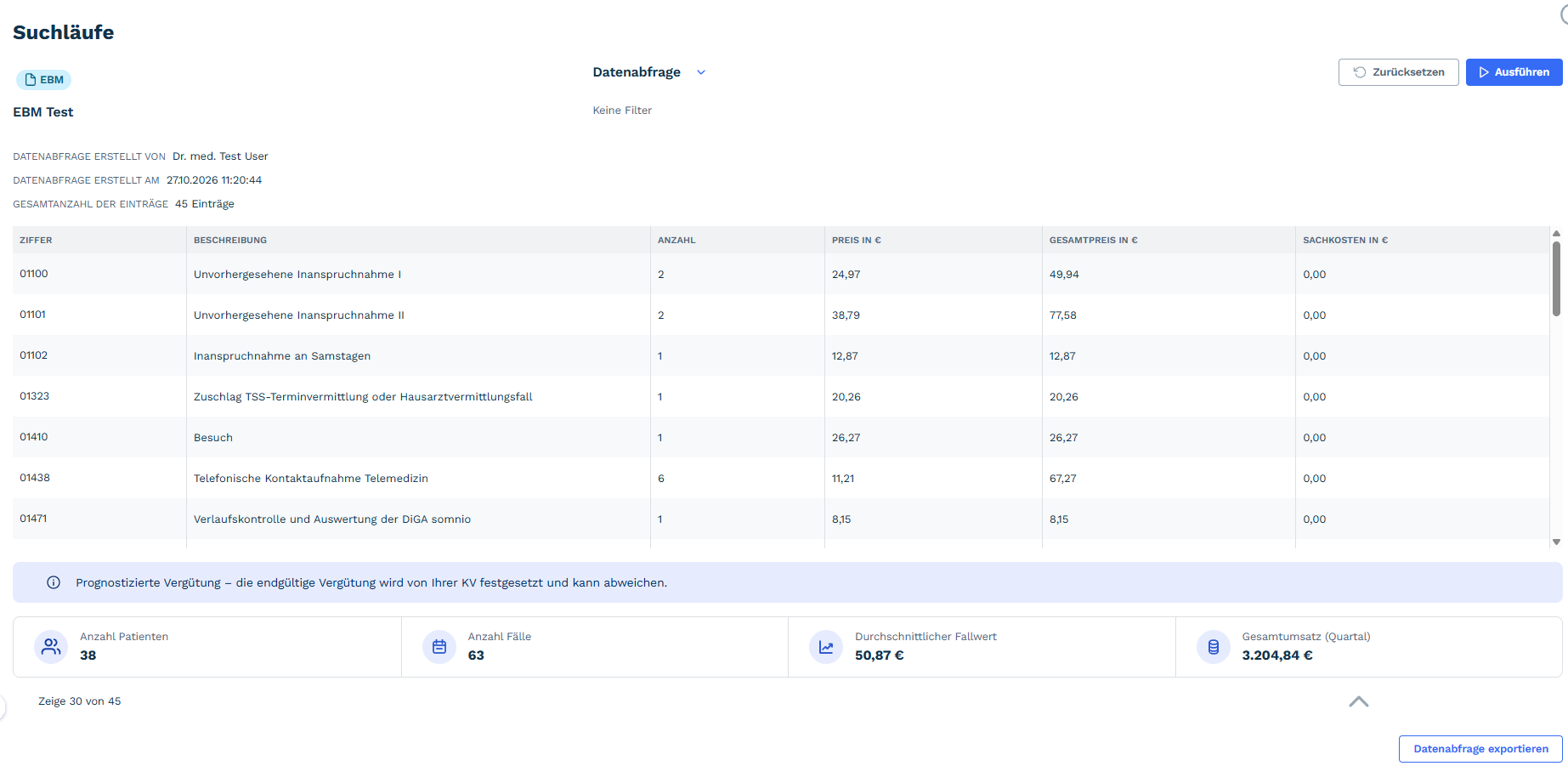Click the EBM document tag
Image resolution: width=1568 pixels, height=766 pixels.
(x=43, y=80)
